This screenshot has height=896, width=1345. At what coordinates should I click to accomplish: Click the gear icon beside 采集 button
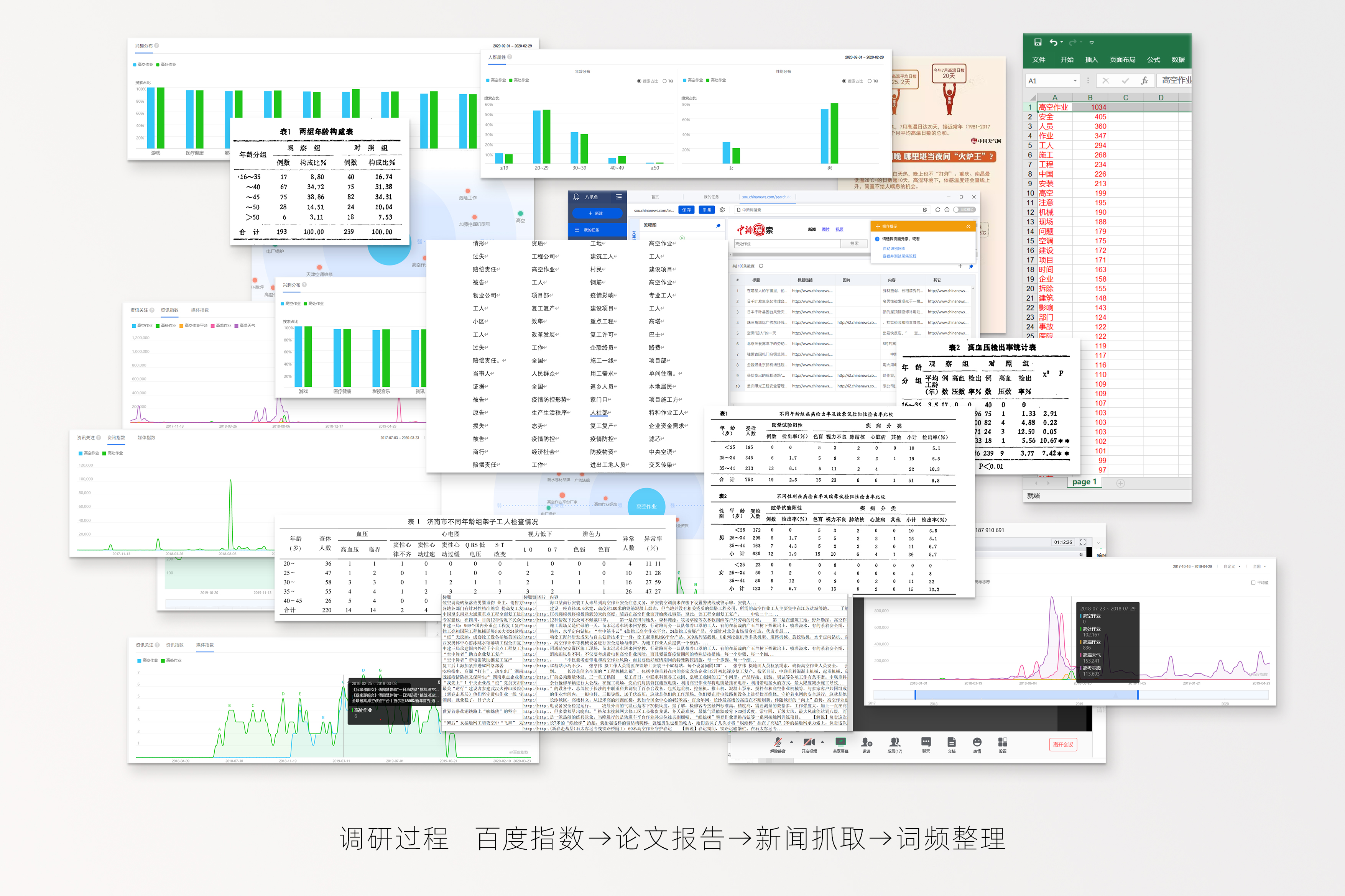(722, 210)
